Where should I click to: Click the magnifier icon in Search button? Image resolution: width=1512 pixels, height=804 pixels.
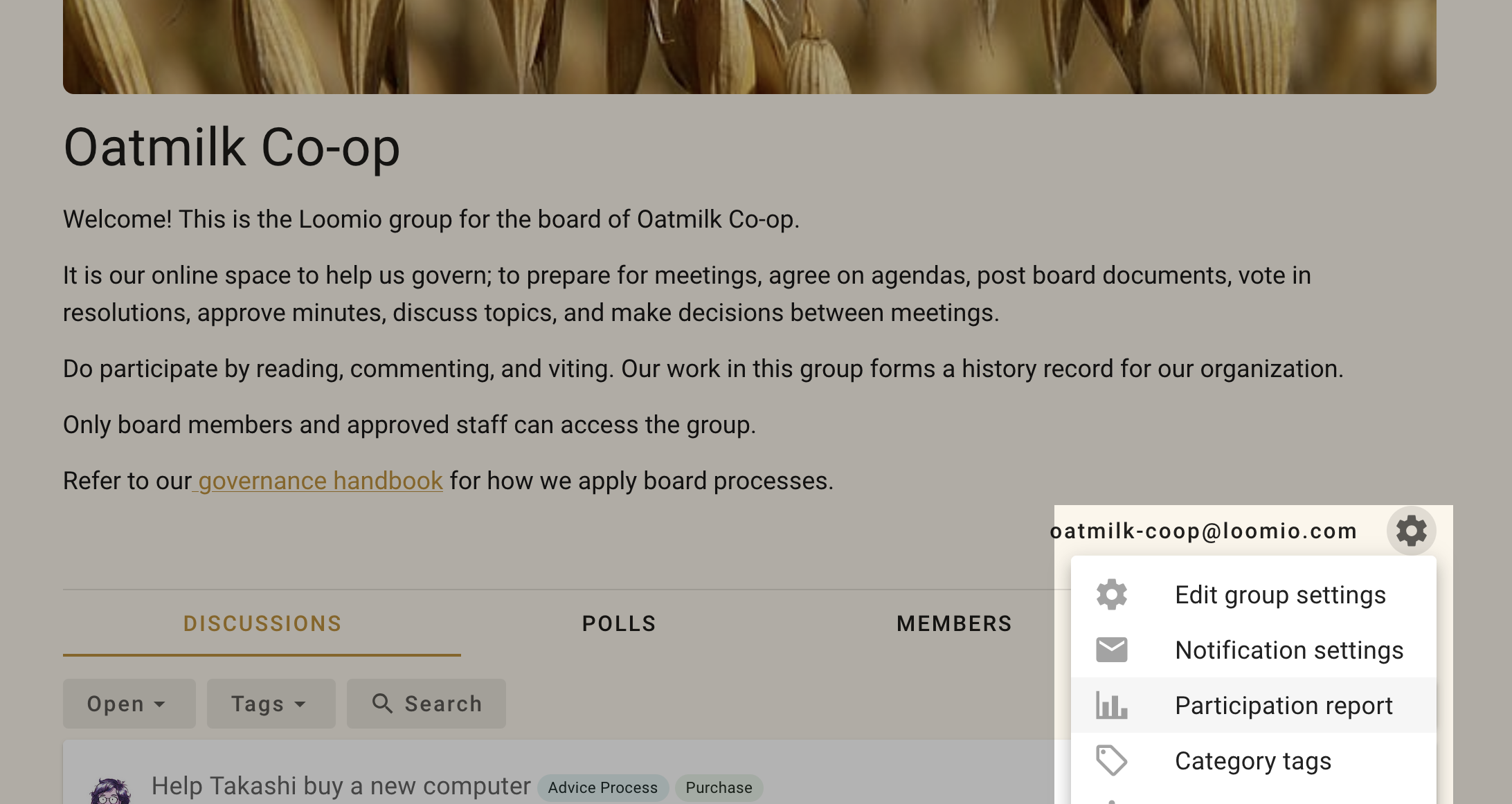pyautogui.click(x=382, y=703)
